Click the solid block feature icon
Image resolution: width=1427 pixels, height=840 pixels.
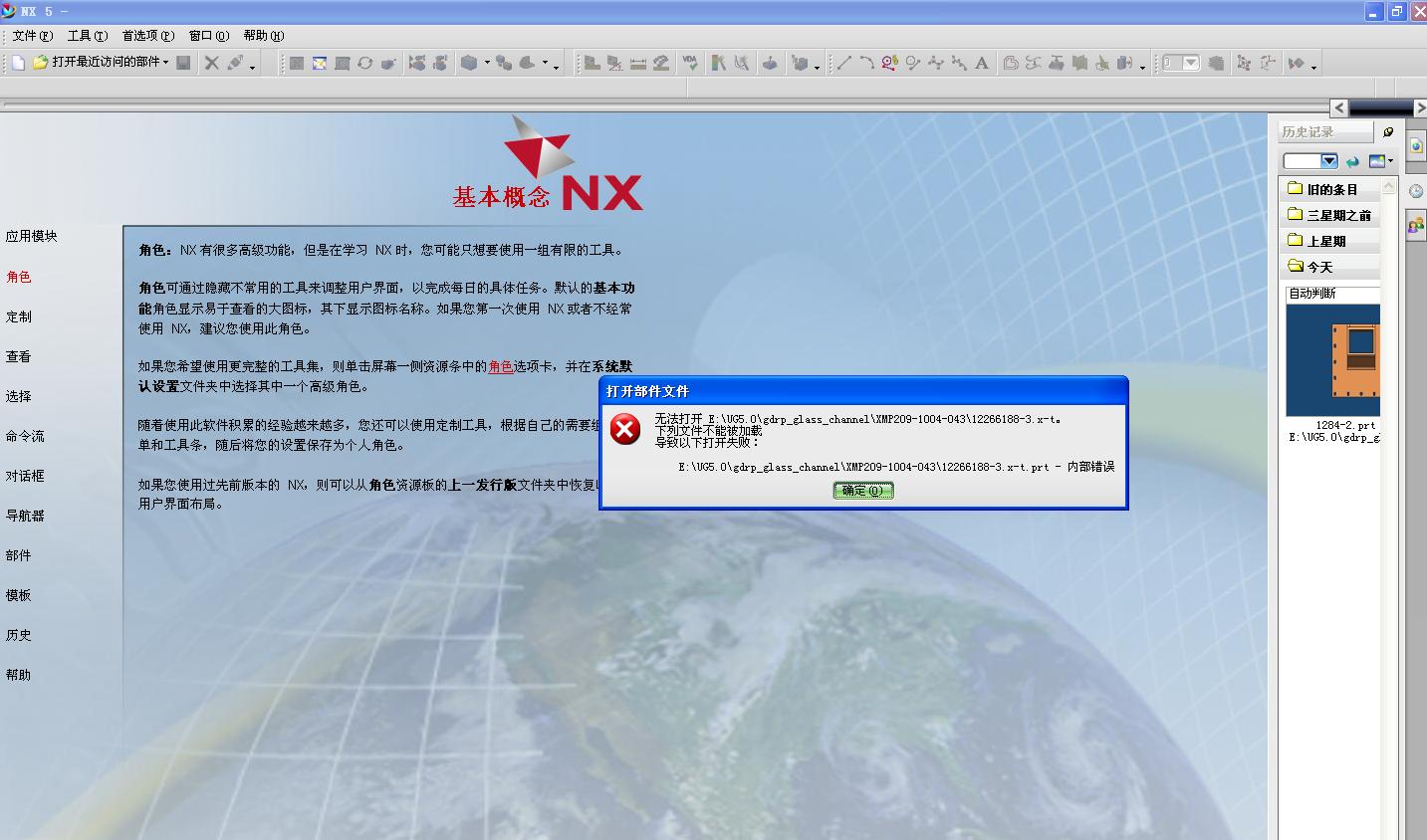(469, 63)
